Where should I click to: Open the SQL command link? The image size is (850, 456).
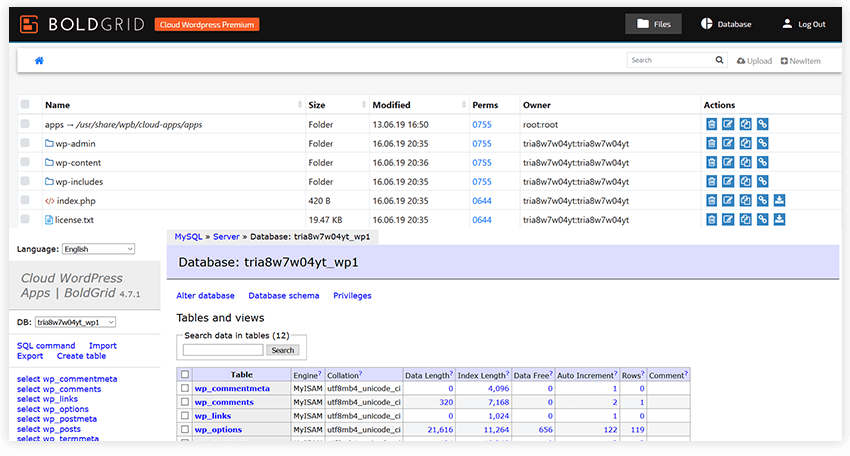tap(46, 345)
